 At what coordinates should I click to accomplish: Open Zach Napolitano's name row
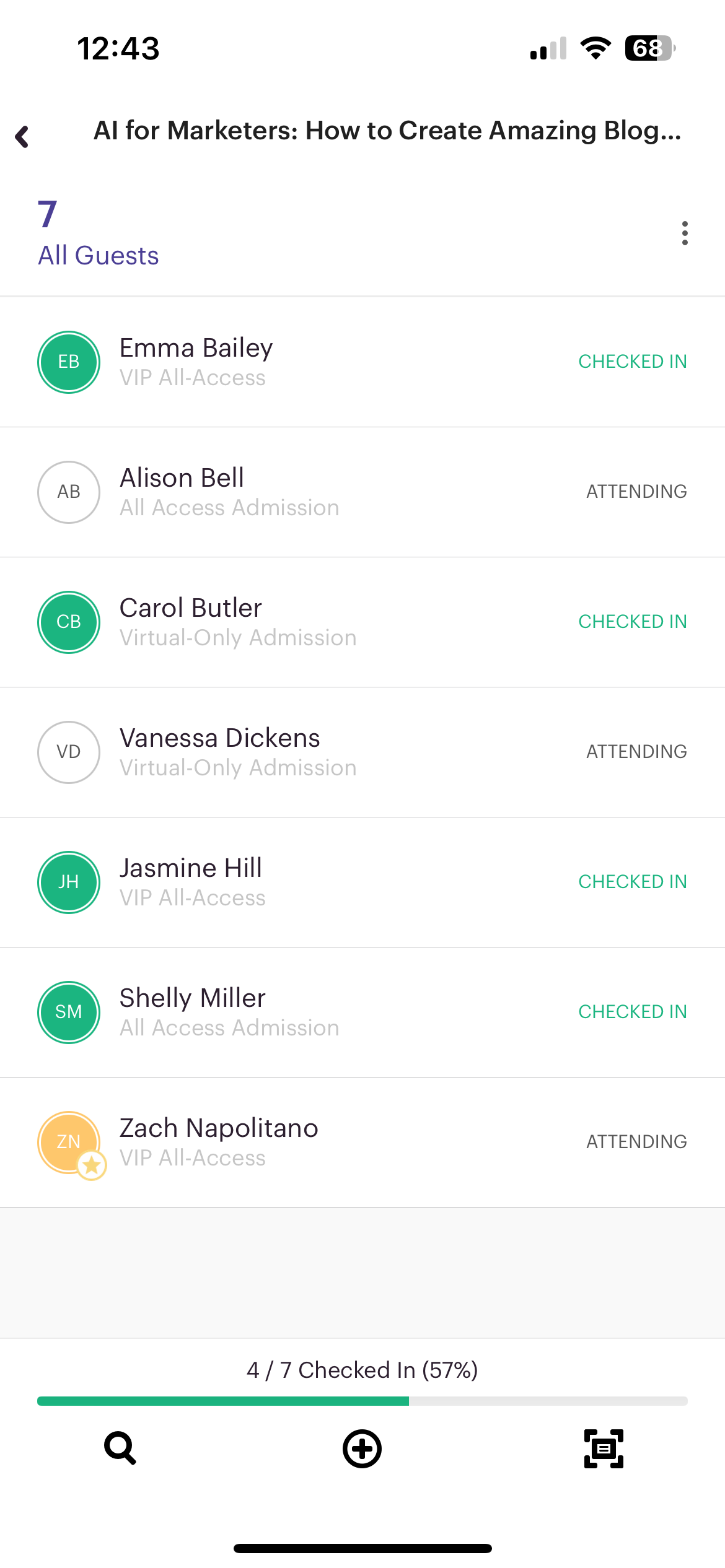click(362, 1143)
